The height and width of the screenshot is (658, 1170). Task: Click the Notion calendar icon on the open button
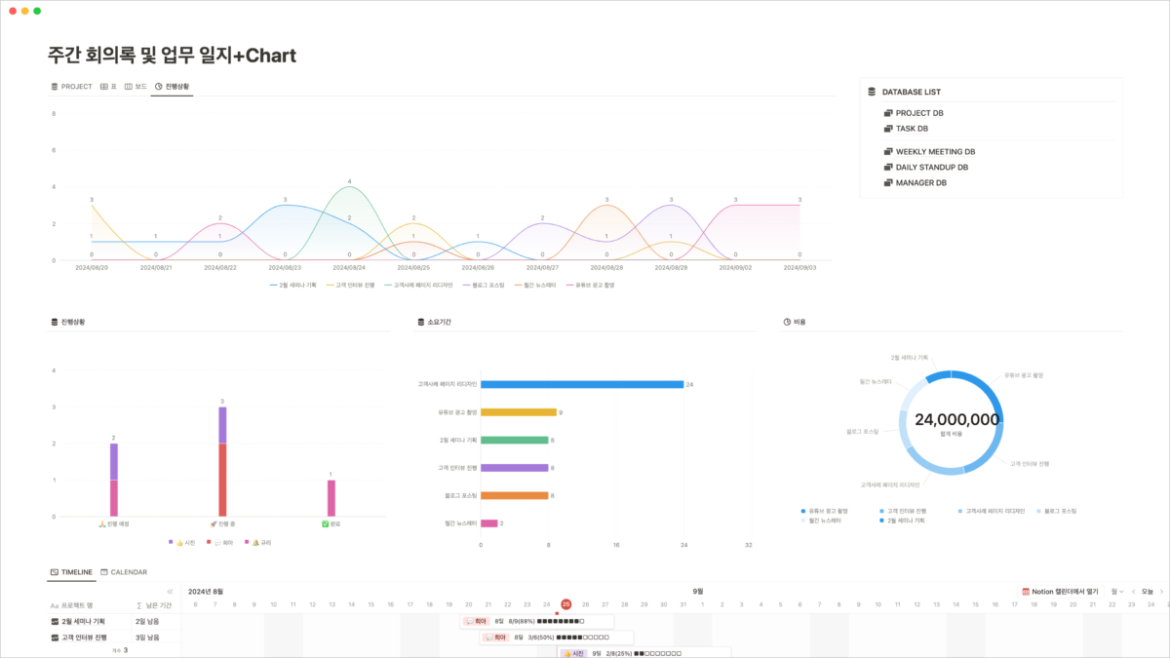1026,591
